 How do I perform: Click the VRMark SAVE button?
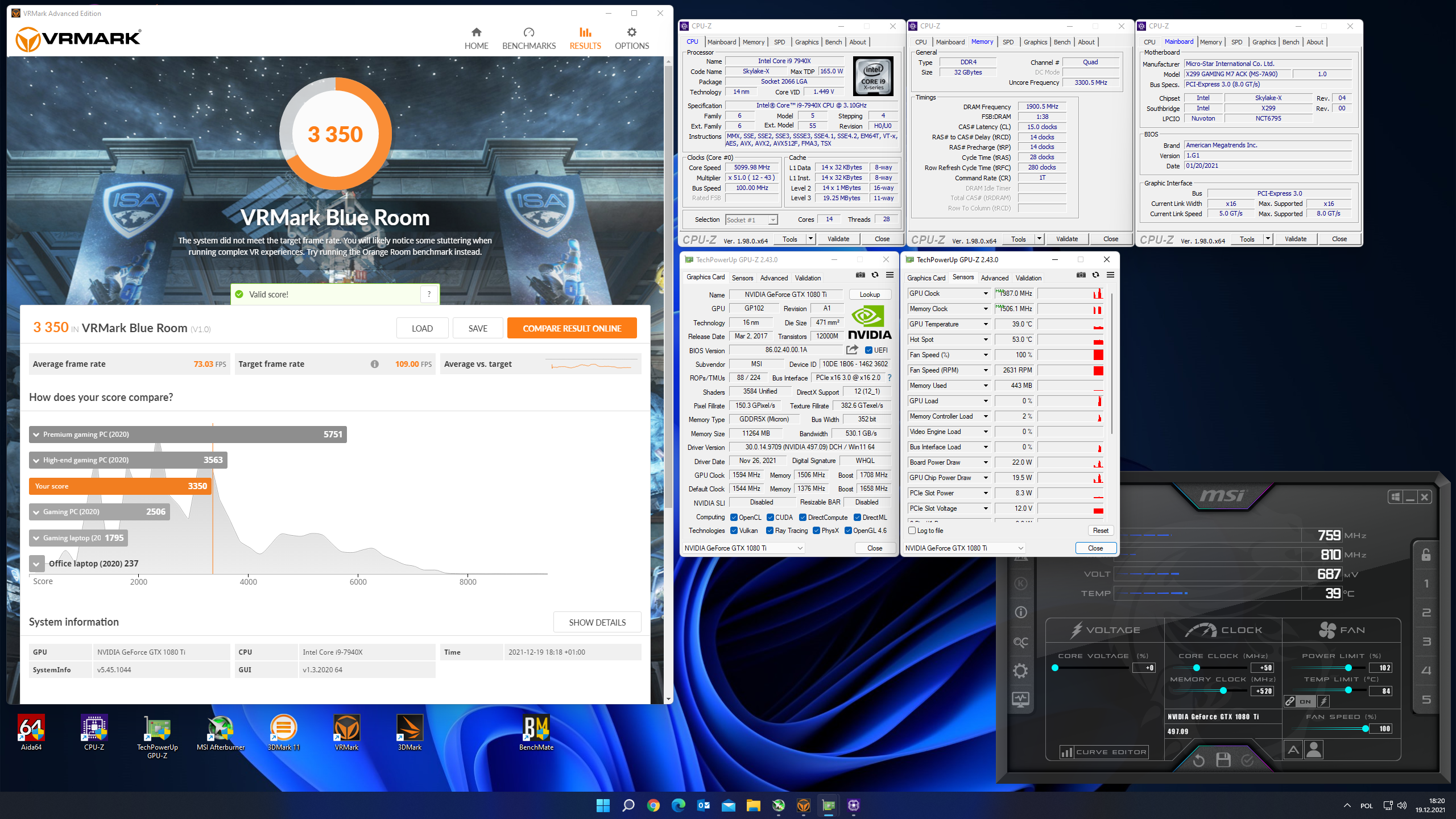coord(478,328)
